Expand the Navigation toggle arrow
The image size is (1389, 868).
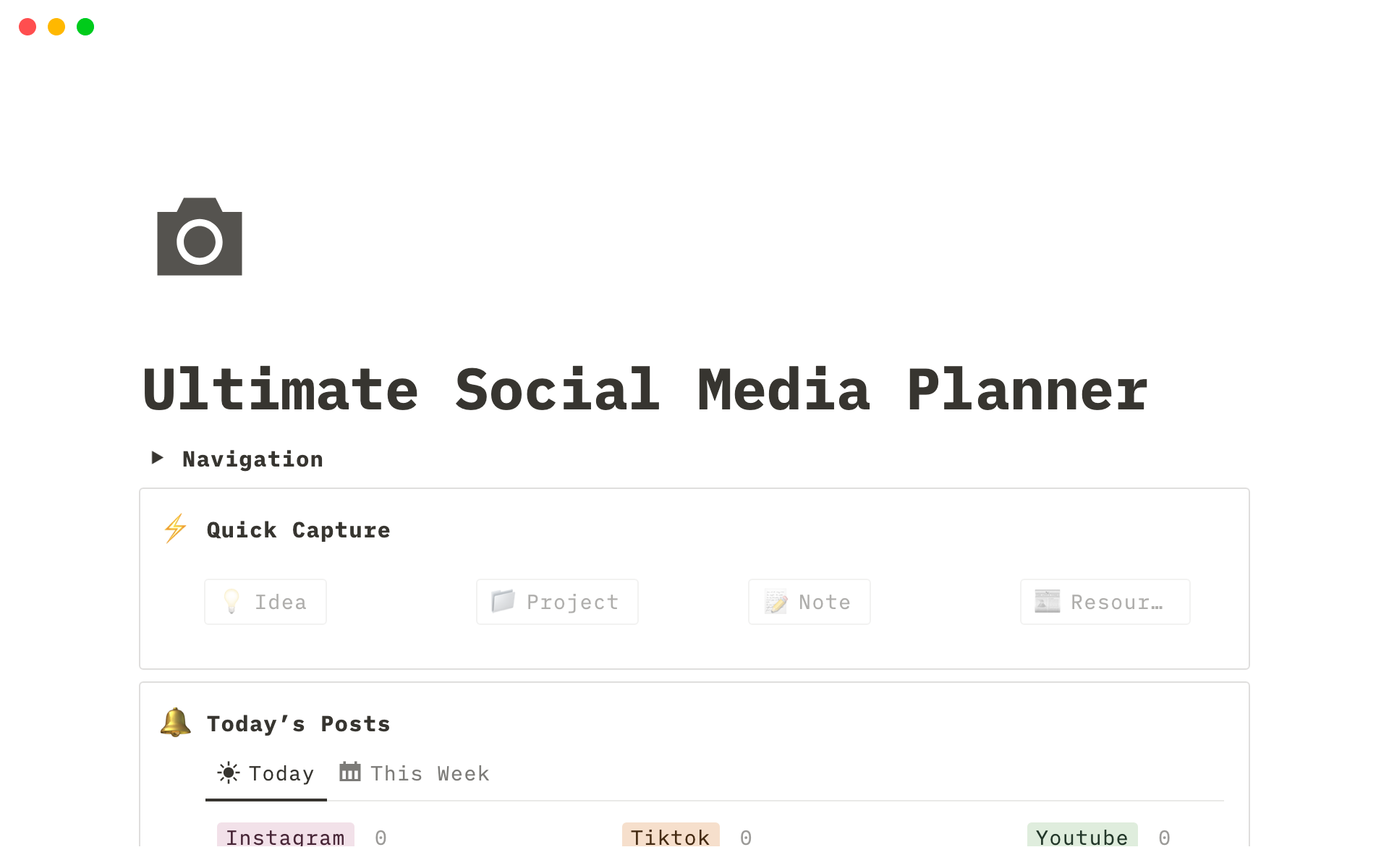tap(157, 458)
